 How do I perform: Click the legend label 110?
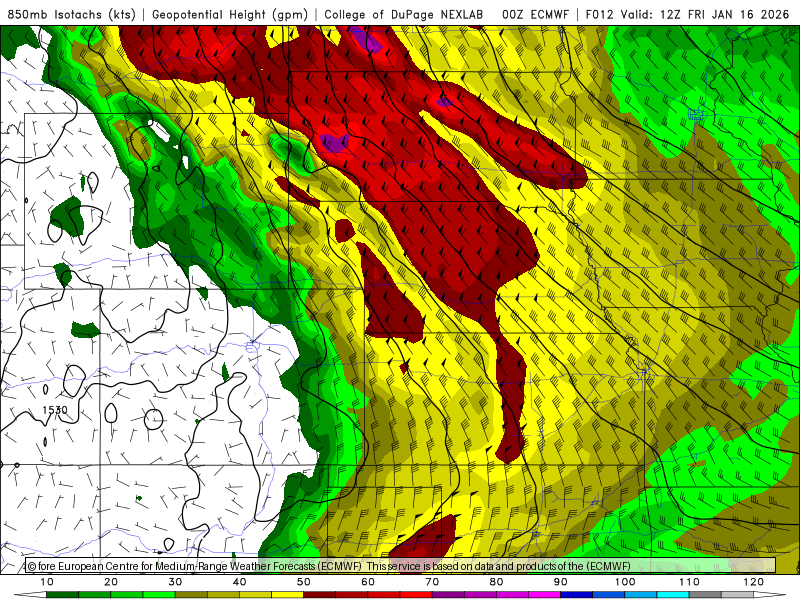coord(689,582)
